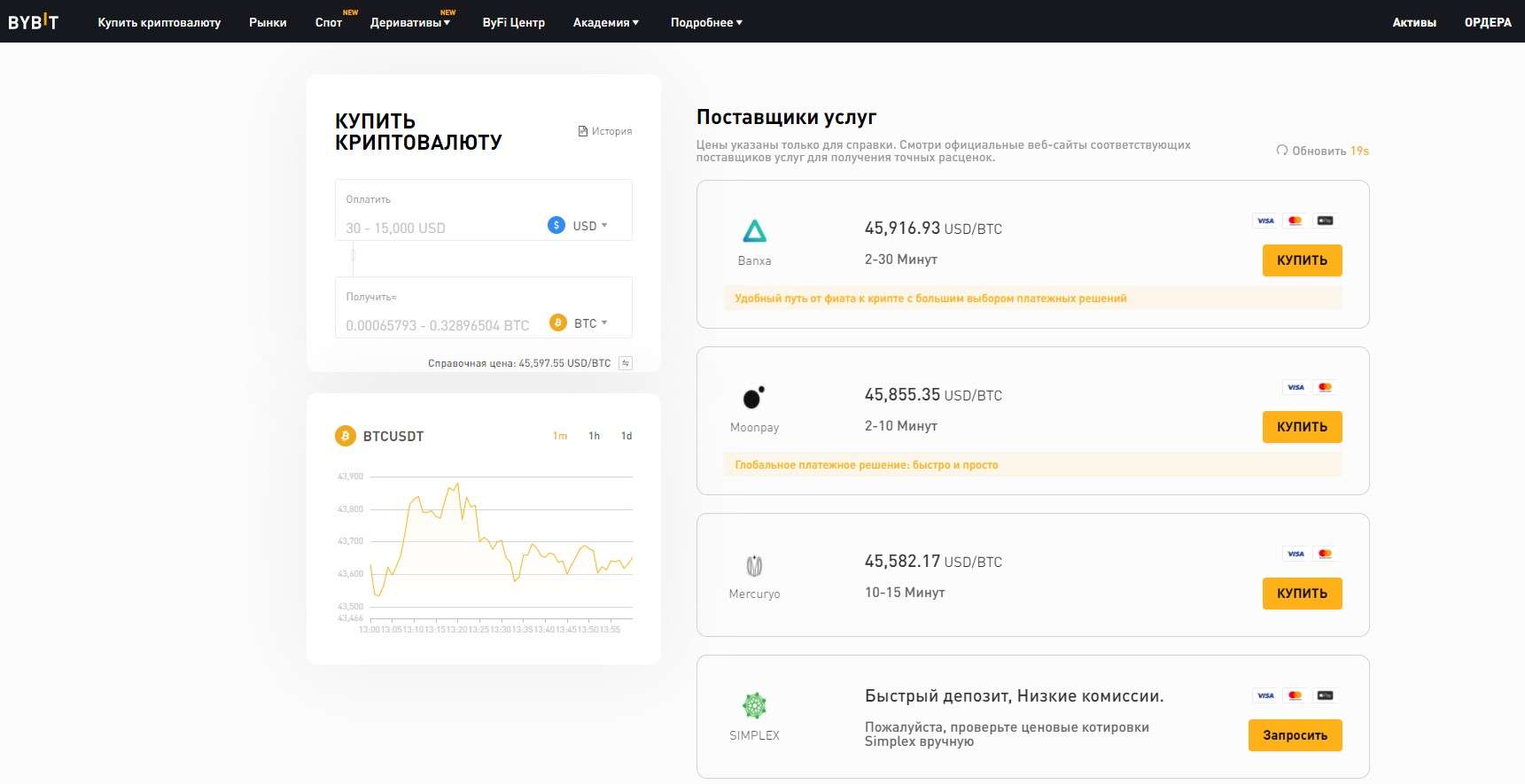Click the Обновить refresh icon
Screen dimensions: 1525x784
[1282, 151]
